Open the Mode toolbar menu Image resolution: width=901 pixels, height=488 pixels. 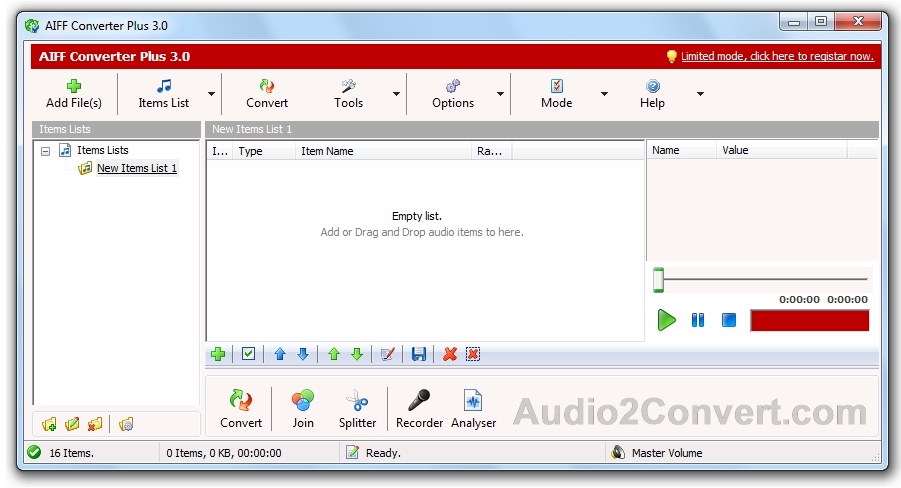click(x=556, y=94)
